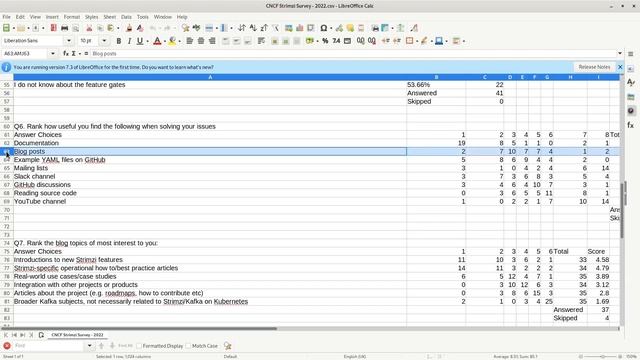Click the vertical scrollbar thumb

(x=622, y=210)
